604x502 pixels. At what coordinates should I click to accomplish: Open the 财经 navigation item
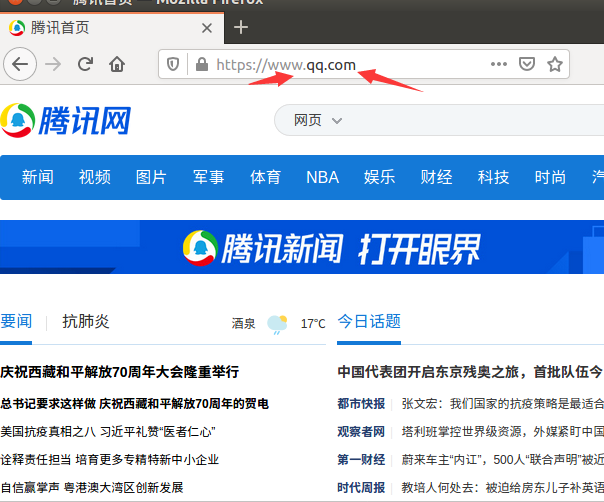click(436, 177)
